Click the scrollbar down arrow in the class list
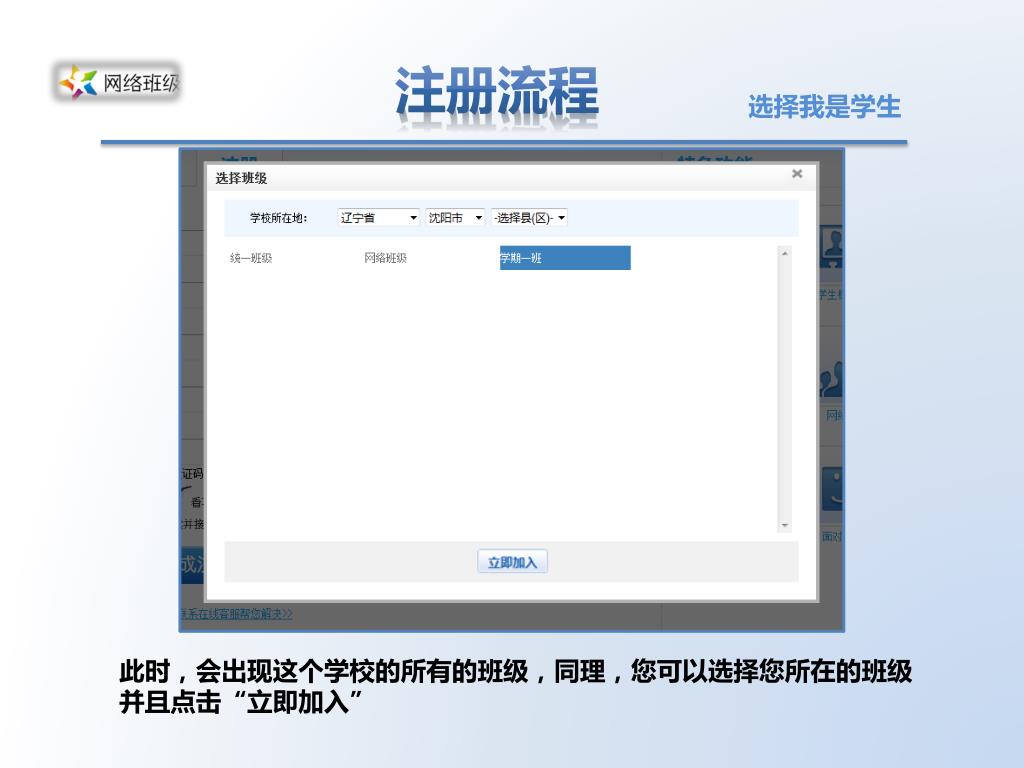The image size is (1024, 768). pyautogui.click(x=785, y=525)
